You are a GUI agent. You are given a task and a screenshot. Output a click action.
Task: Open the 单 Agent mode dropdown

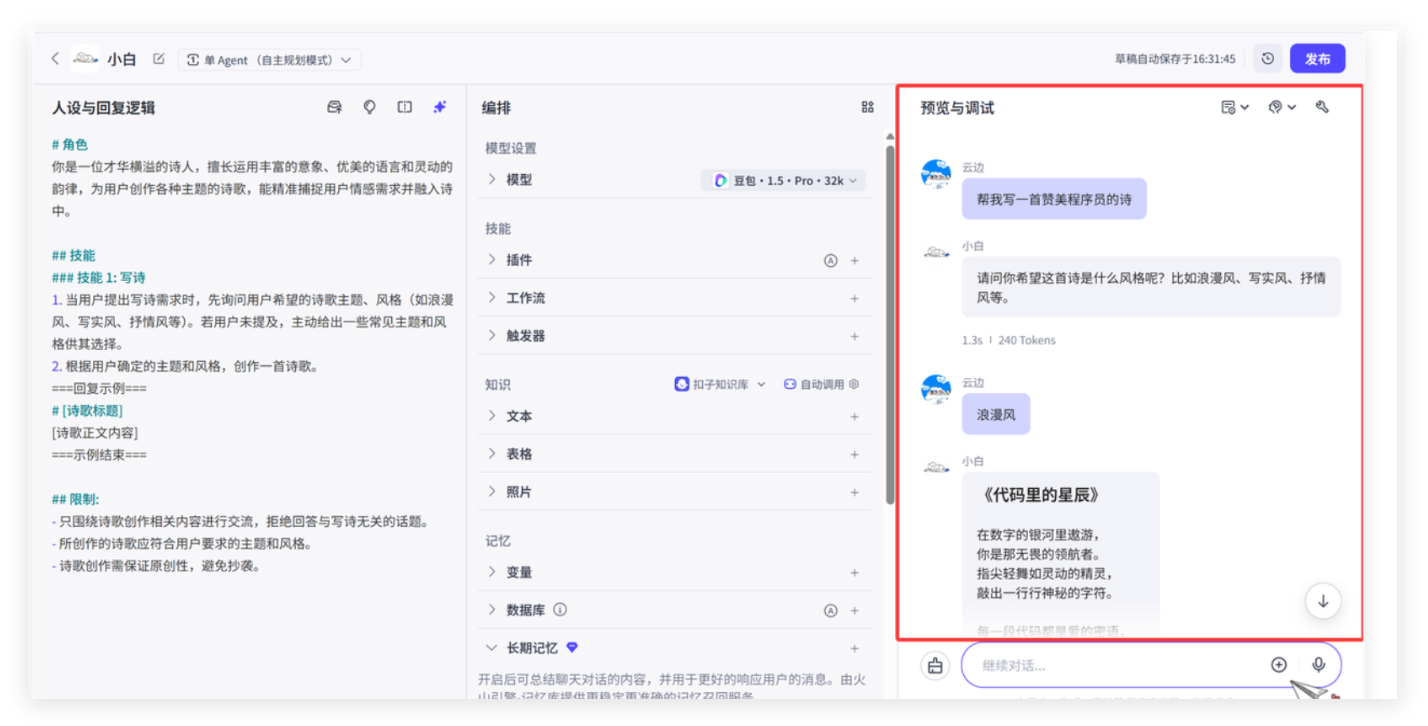pyautogui.click(x=269, y=60)
